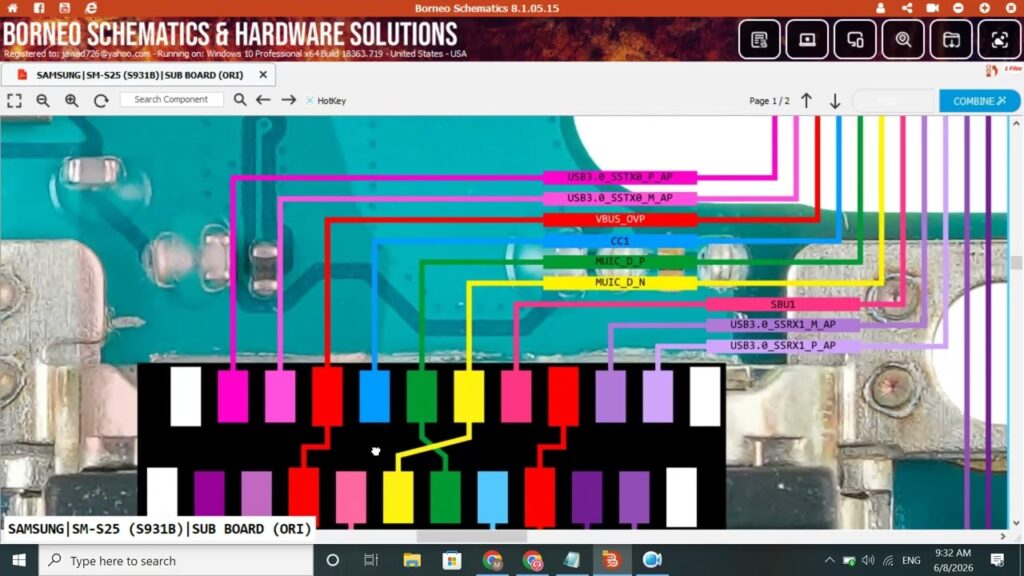Close the SAMSUNG SM-S25 SUB BOARD tab

click(x=263, y=74)
